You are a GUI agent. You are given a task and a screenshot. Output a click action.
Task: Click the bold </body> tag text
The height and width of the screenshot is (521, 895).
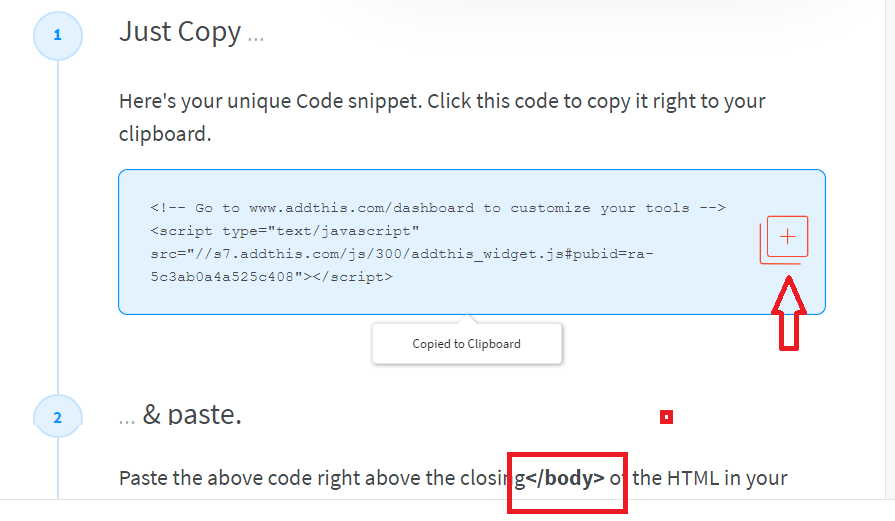pos(565,478)
